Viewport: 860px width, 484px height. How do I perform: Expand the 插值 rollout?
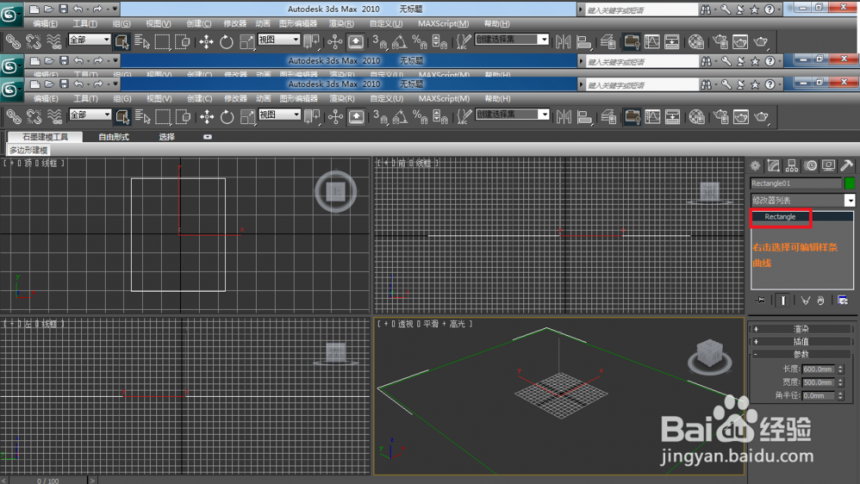(801, 341)
